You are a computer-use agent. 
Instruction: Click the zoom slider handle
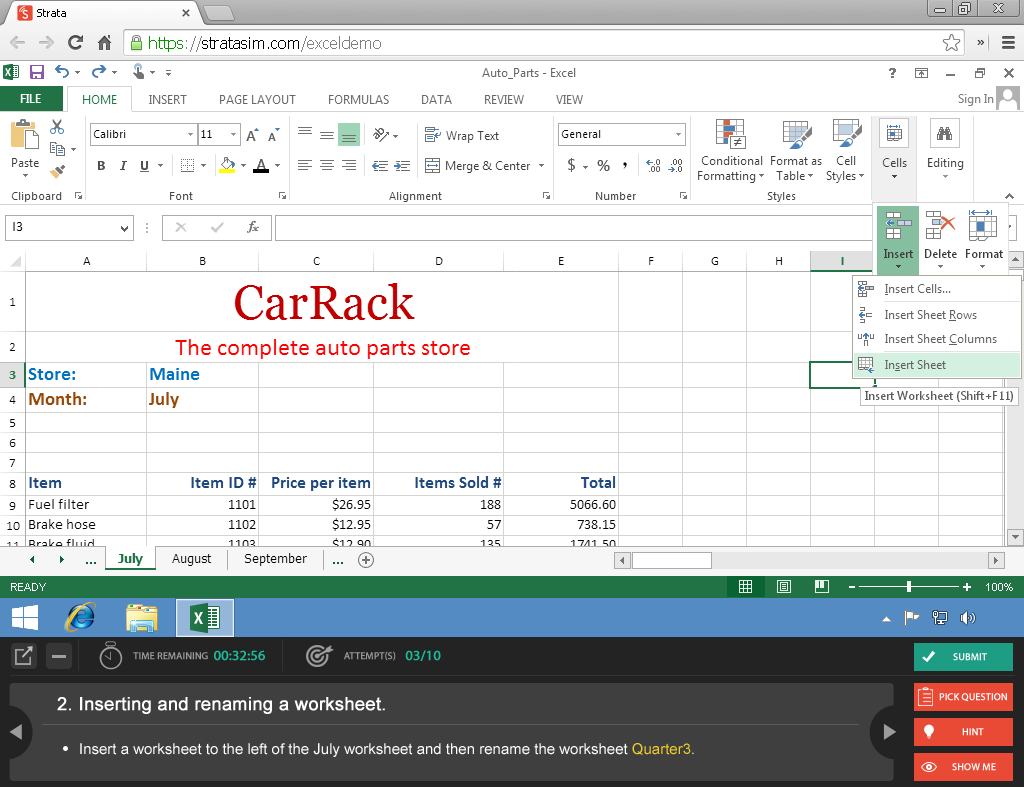tap(908, 586)
